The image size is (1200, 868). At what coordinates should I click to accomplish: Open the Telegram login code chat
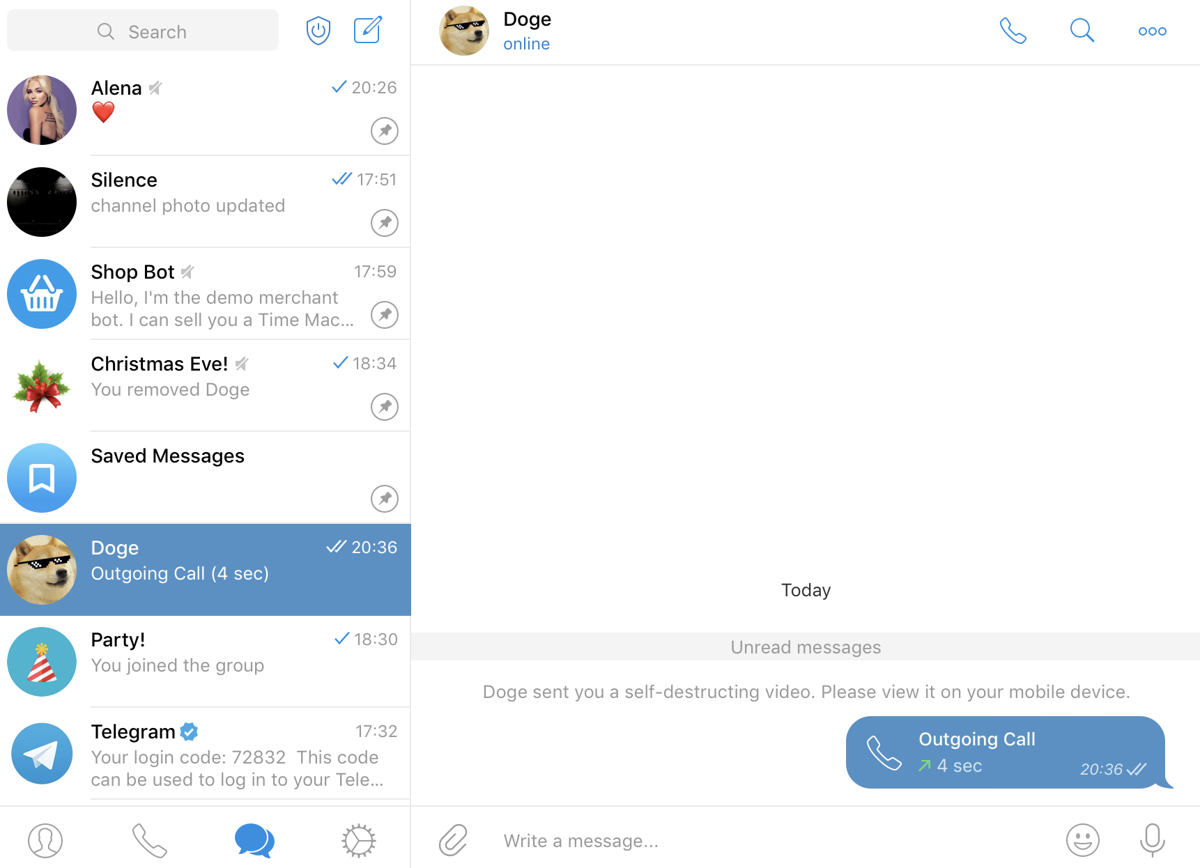coord(205,754)
